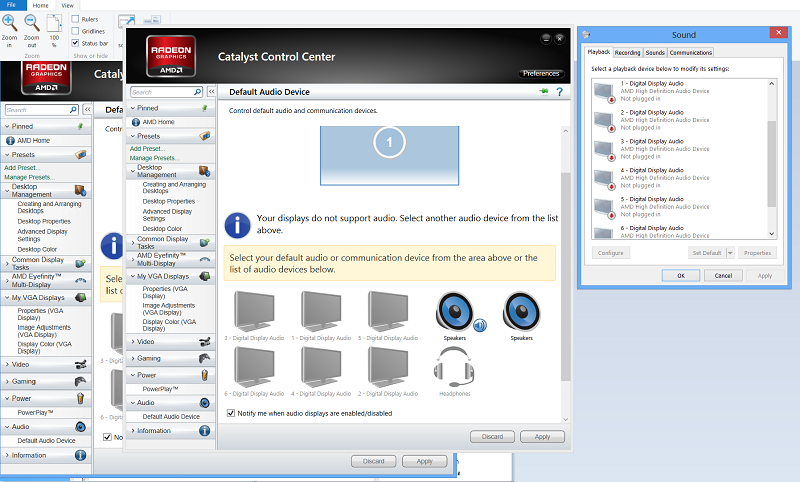The height and width of the screenshot is (482, 800).
Task: Switch to the Home ribbon tab
Action: [x=41, y=6]
